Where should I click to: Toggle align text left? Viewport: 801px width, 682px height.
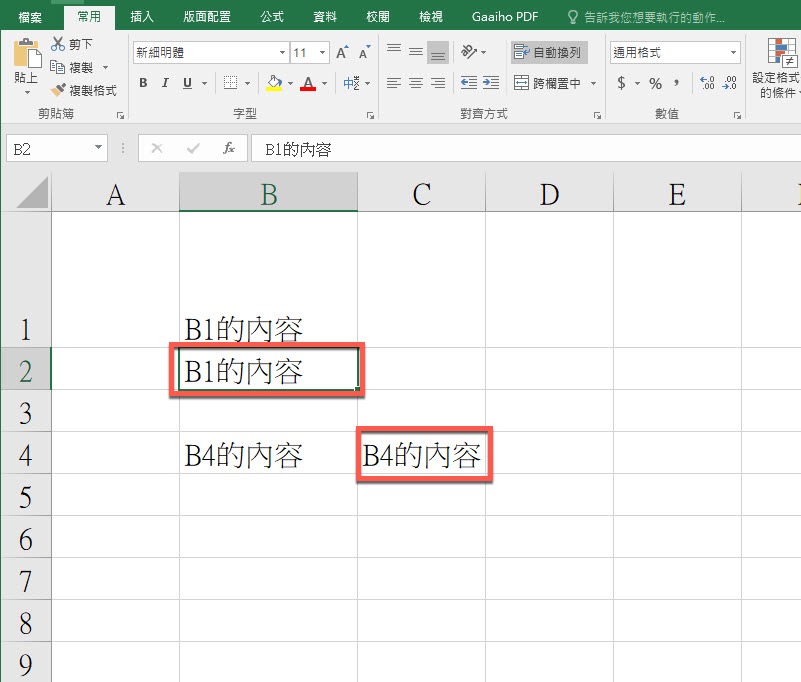393,83
